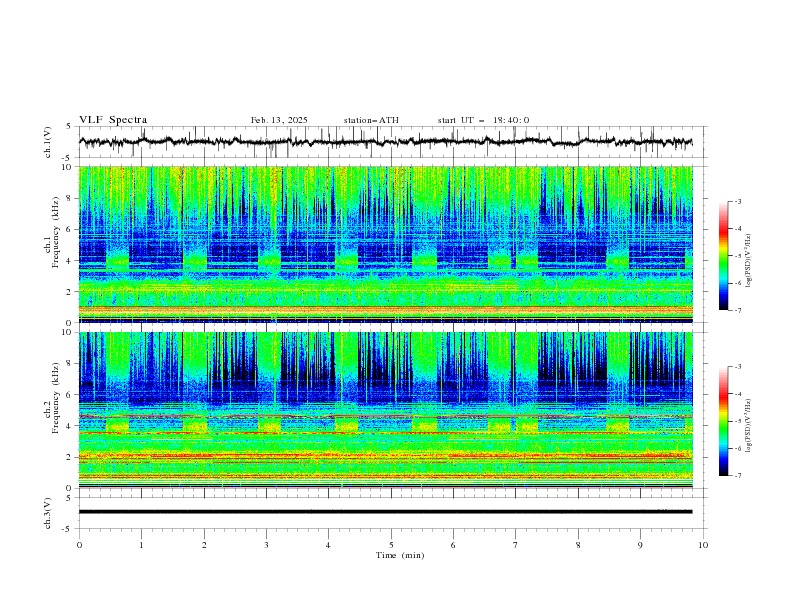This screenshot has width=792, height=612.
Task: Click the ch.2 spectrogram panel
Action: (x=386, y=410)
